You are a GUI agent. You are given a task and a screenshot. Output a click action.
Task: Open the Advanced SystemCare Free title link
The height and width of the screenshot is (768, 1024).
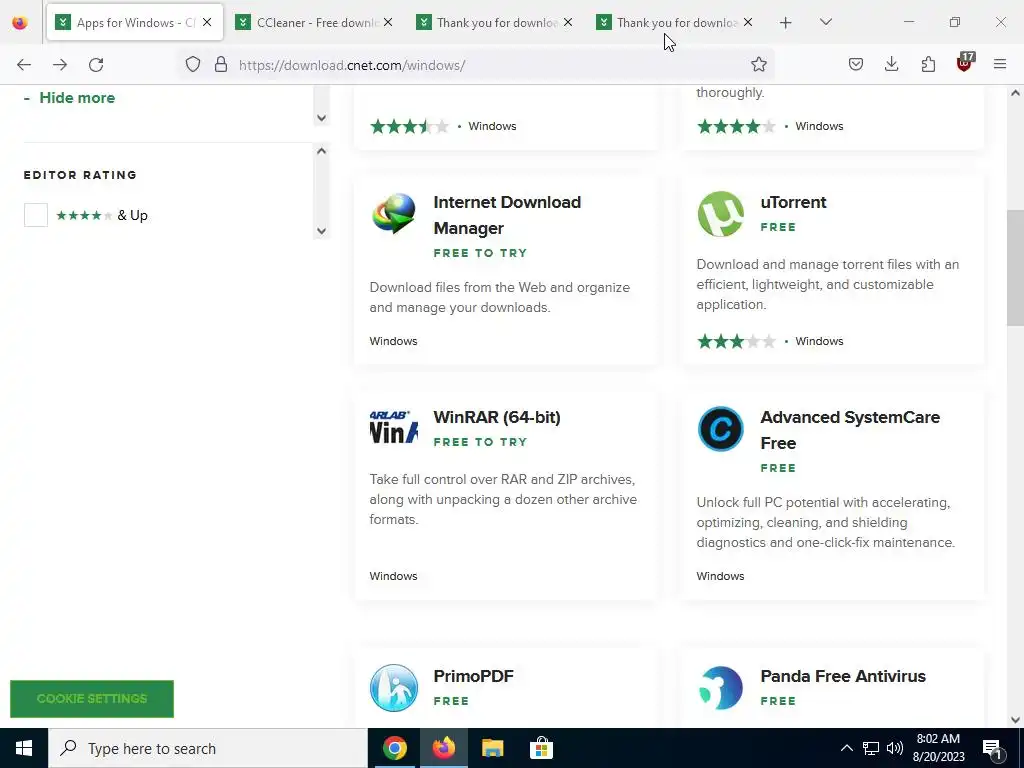(x=850, y=430)
